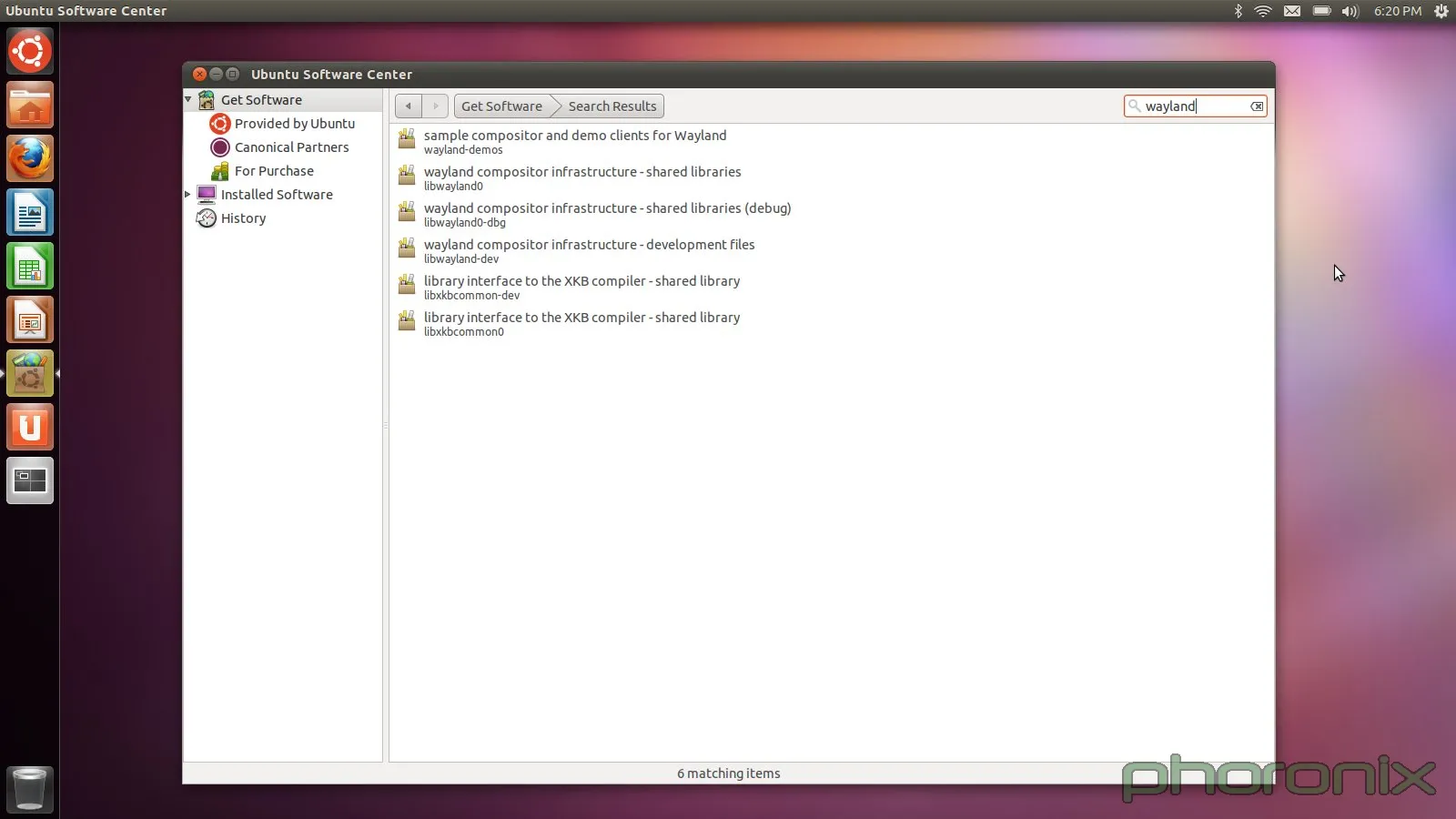Select Installed Software in the sidebar
The image size is (1456, 819).
(277, 195)
